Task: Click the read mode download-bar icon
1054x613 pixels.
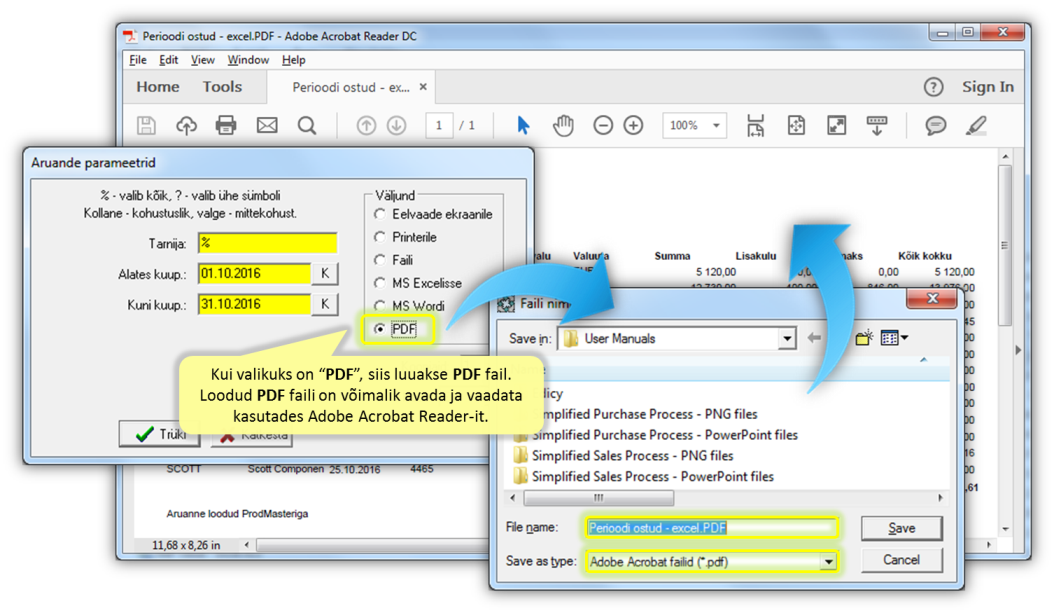Action: point(877,125)
